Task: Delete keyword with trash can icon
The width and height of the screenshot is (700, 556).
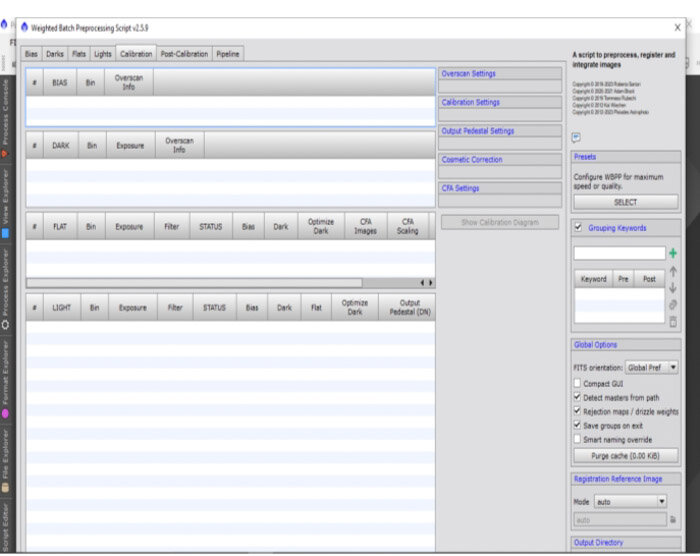Action: click(673, 321)
